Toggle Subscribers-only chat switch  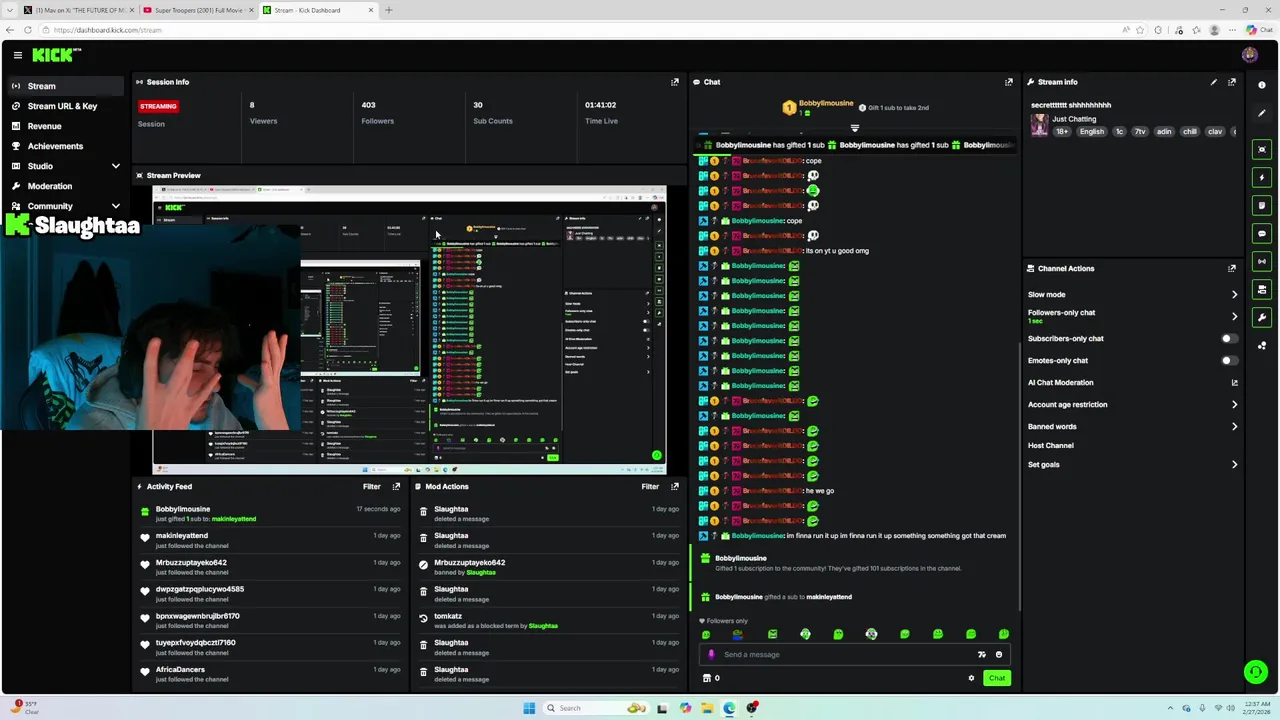click(x=1229, y=338)
